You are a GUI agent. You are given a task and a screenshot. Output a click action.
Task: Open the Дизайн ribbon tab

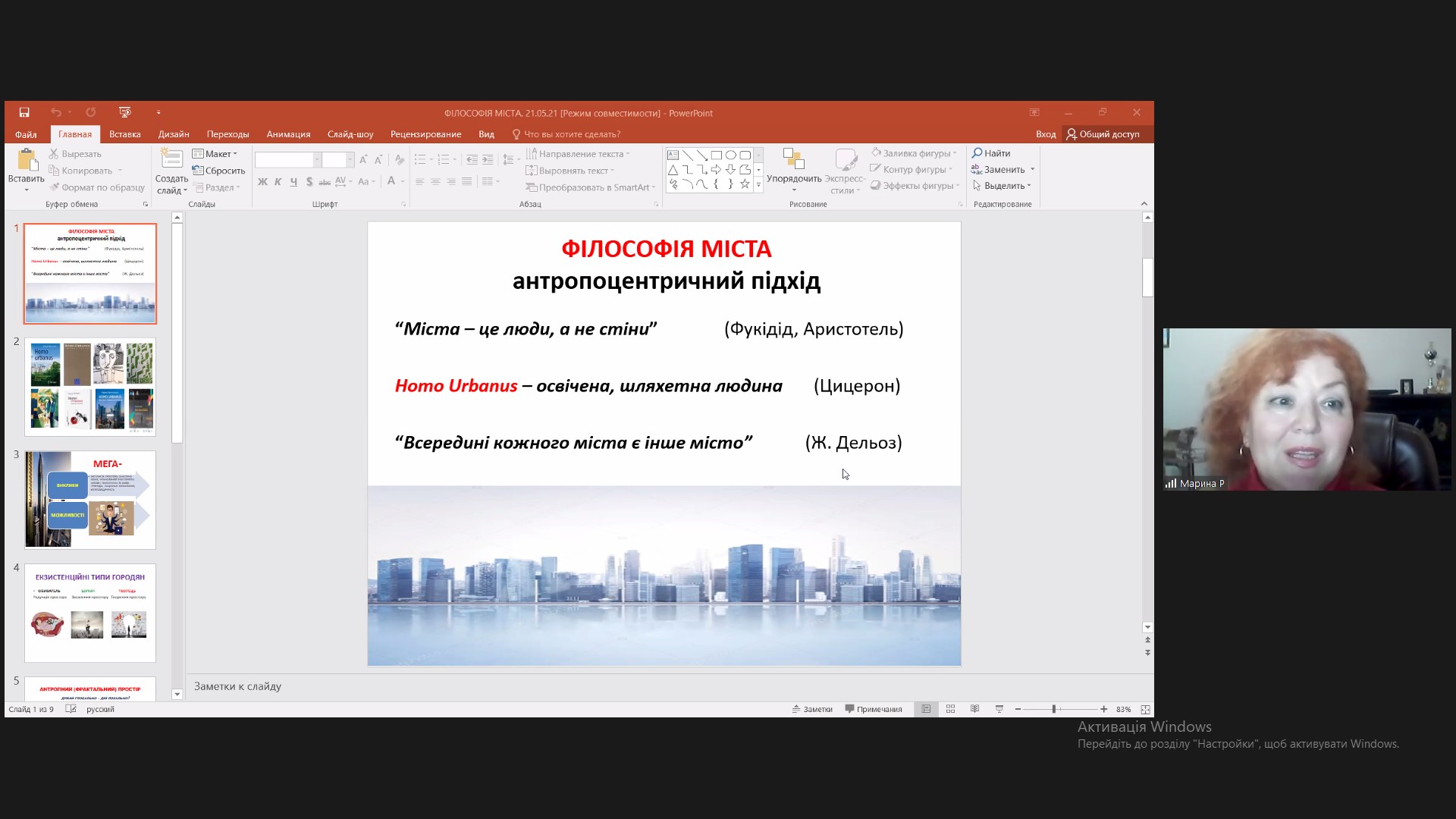[x=174, y=134]
